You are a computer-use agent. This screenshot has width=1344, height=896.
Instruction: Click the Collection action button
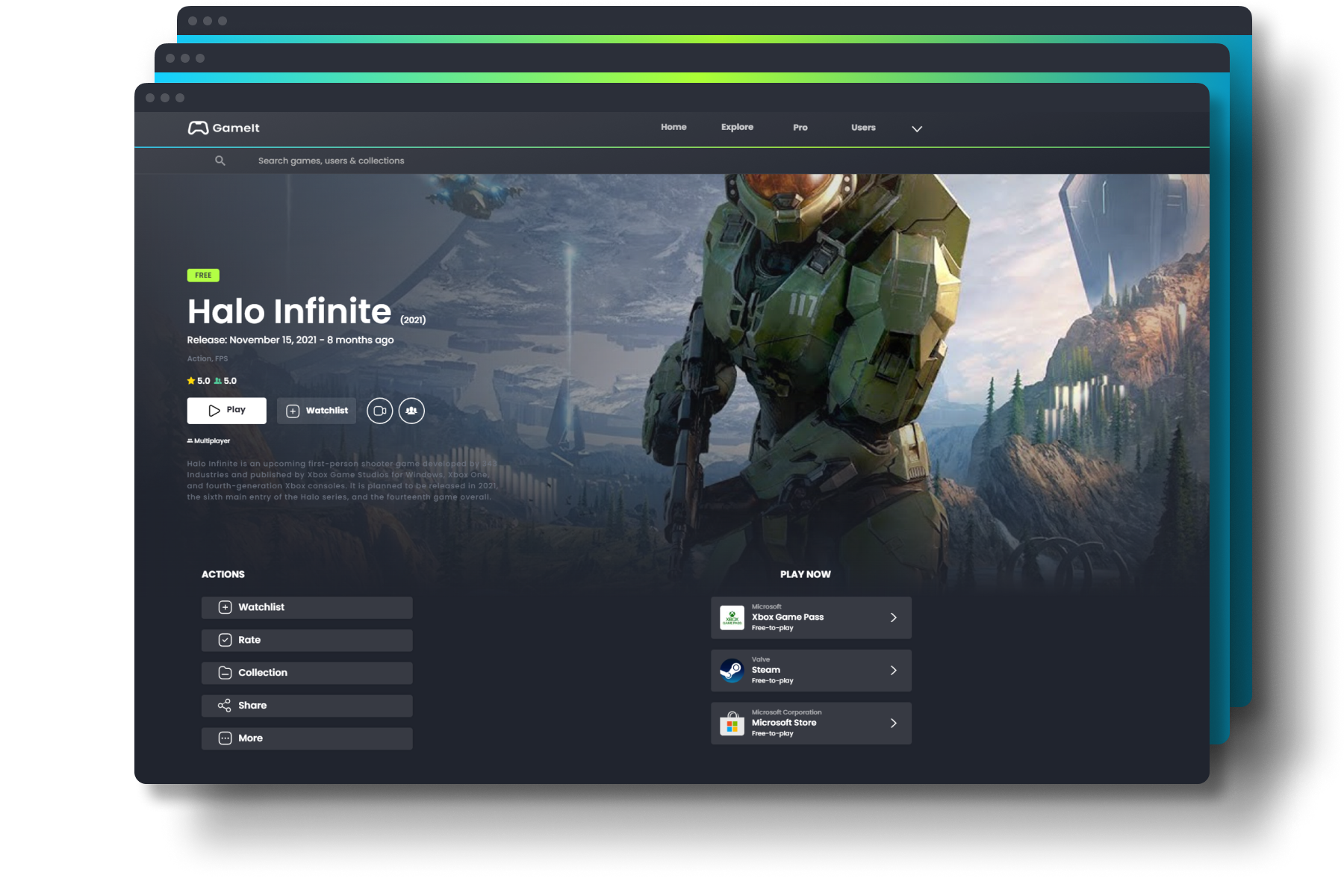pos(307,673)
